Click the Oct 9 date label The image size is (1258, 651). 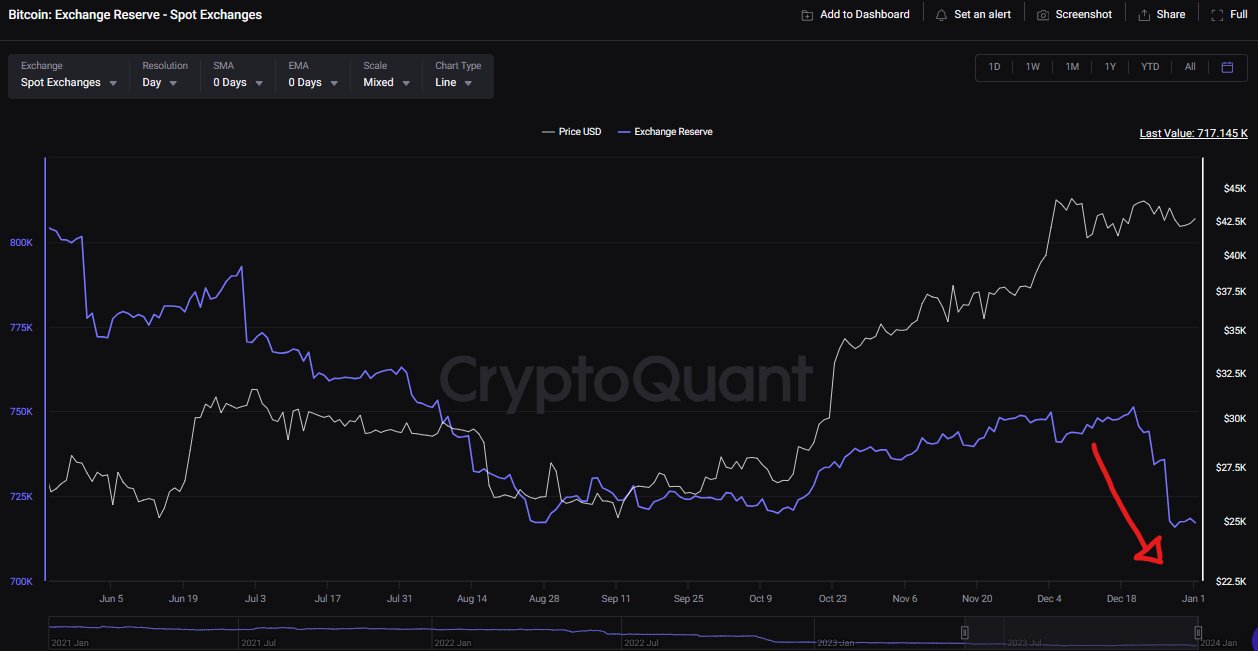coord(760,599)
